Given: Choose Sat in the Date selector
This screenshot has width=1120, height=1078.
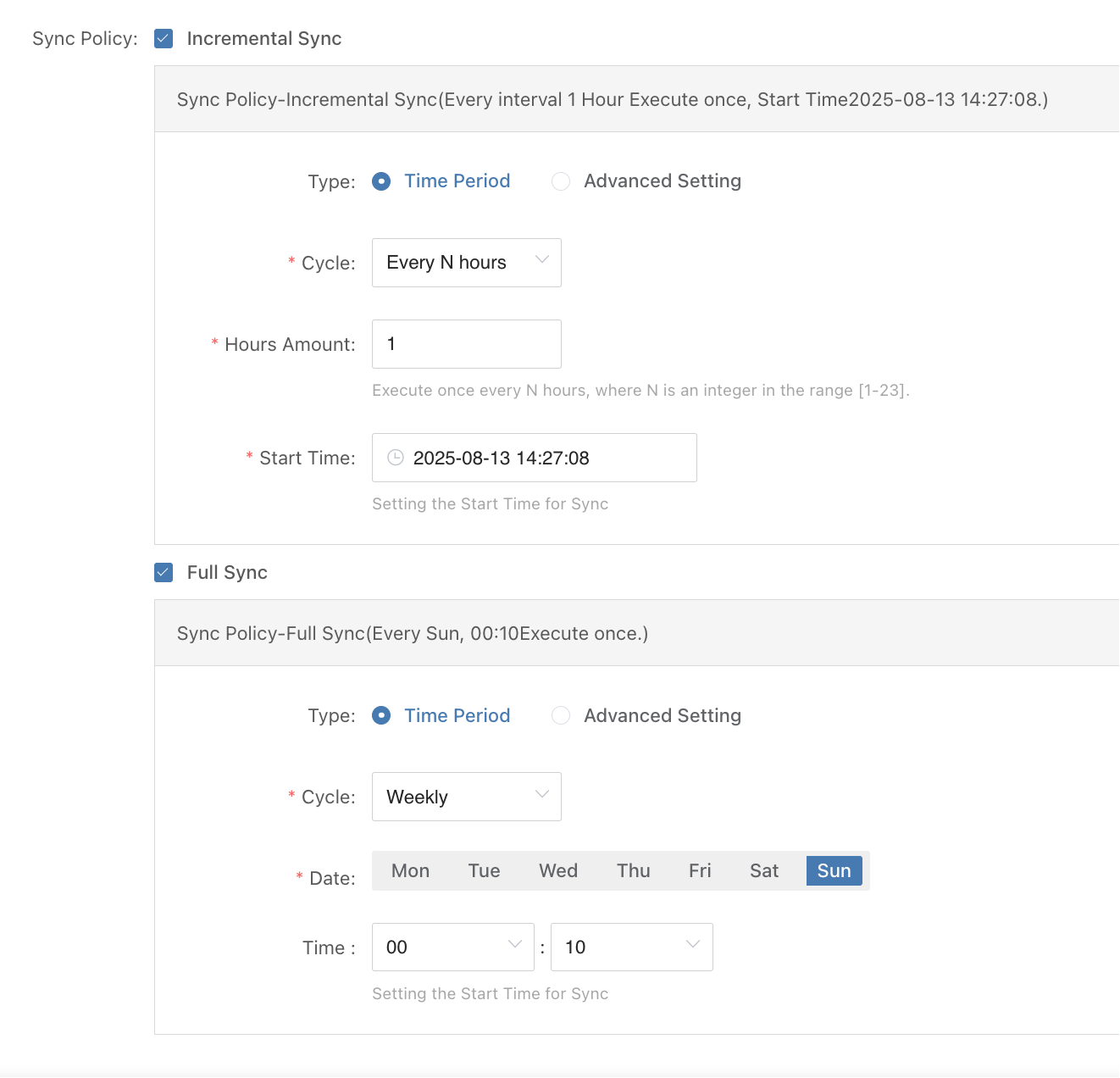Looking at the screenshot, I should tap(763, 871).
